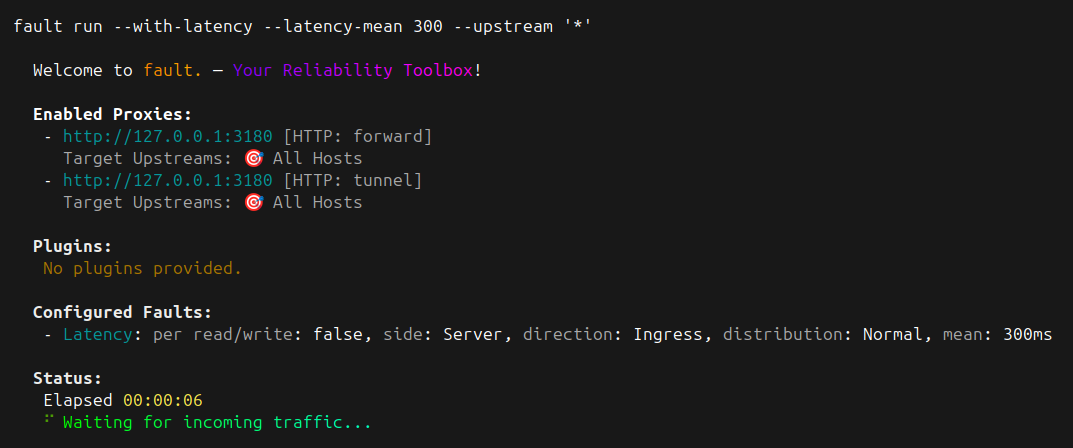The height and width of the screenshot is (448, 1073).
Task: Click the mean value 300ms
Action: (1027, 334)
